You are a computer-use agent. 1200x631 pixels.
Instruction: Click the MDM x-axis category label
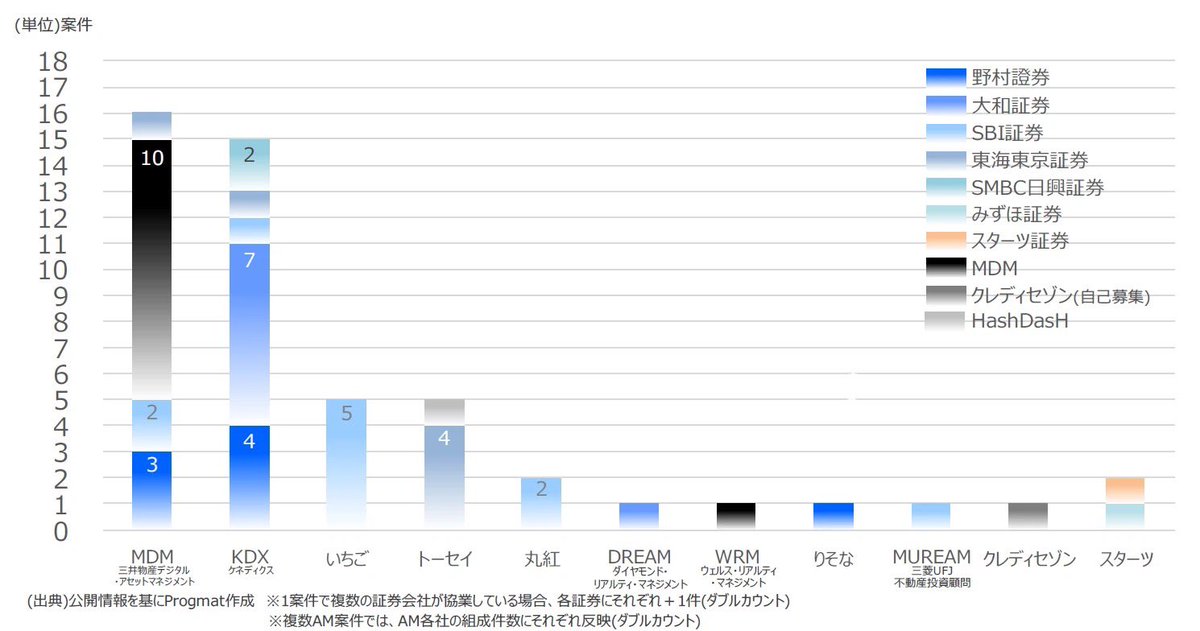coord(153,557)
